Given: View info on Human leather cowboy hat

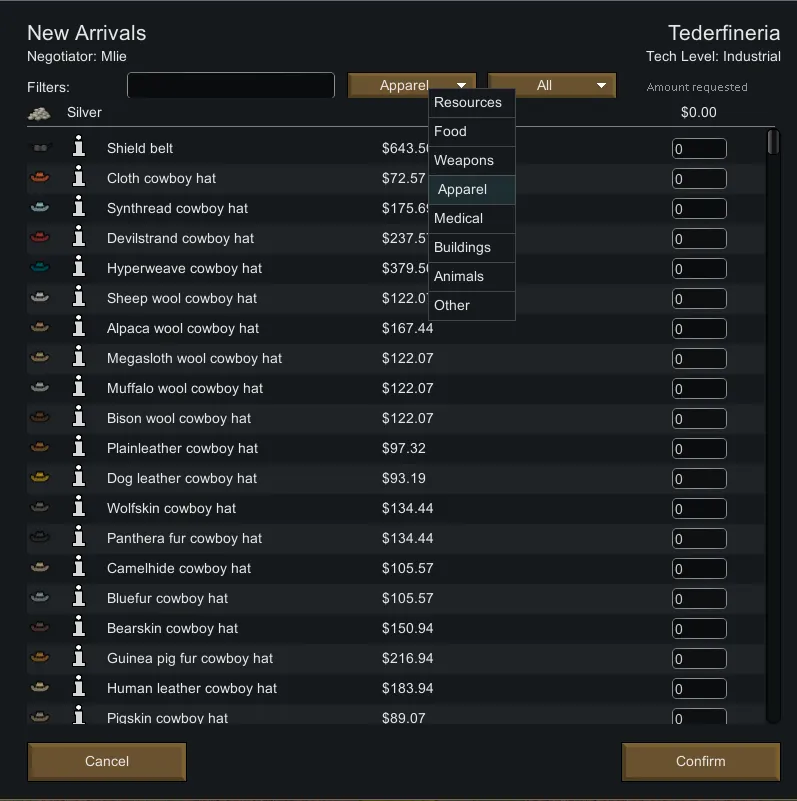Looking at the screenshot, I should (x=79, y=688).
